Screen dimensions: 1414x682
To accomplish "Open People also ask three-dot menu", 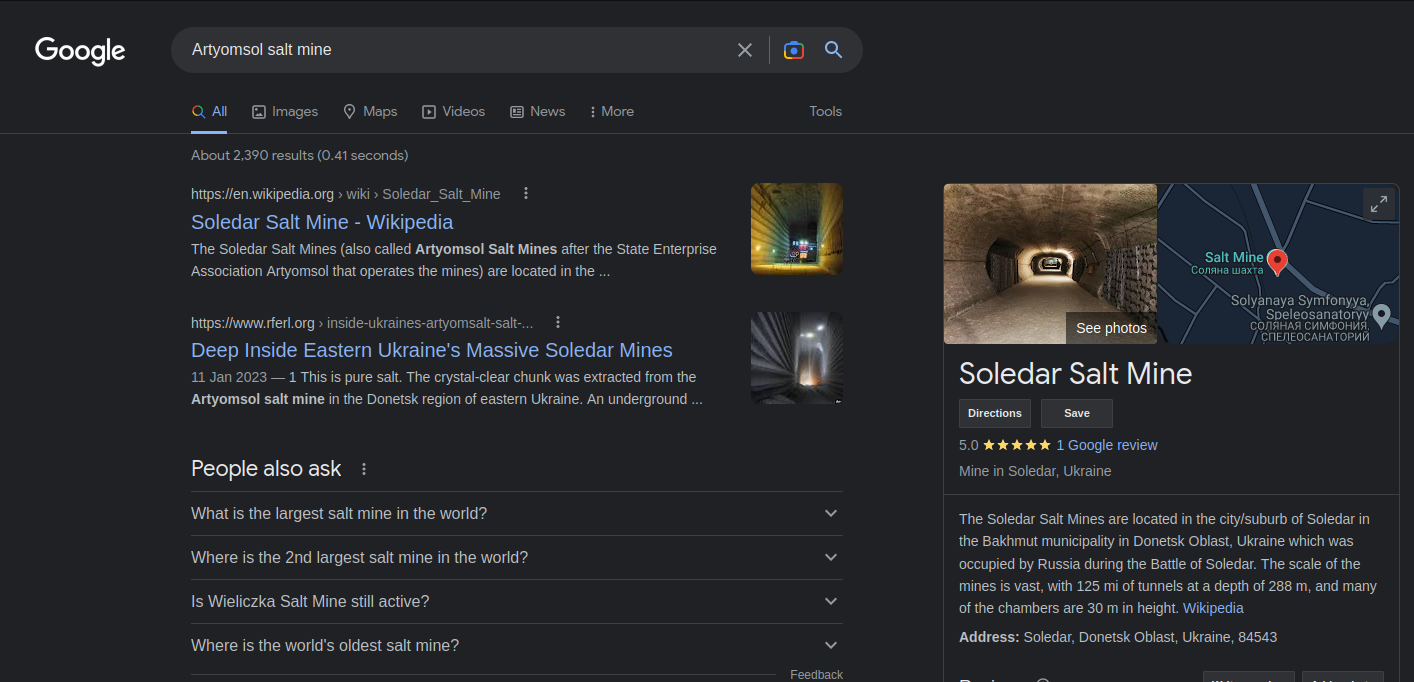I will tap(364, 469).
